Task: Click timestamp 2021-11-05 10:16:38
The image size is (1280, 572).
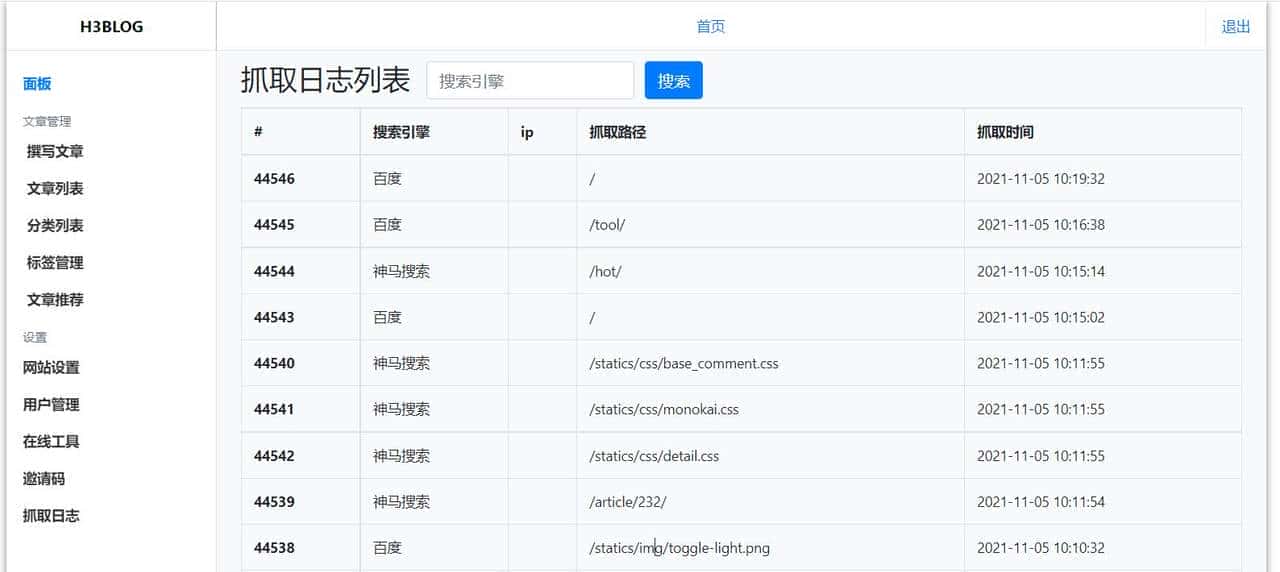Action: point(1041,225)
